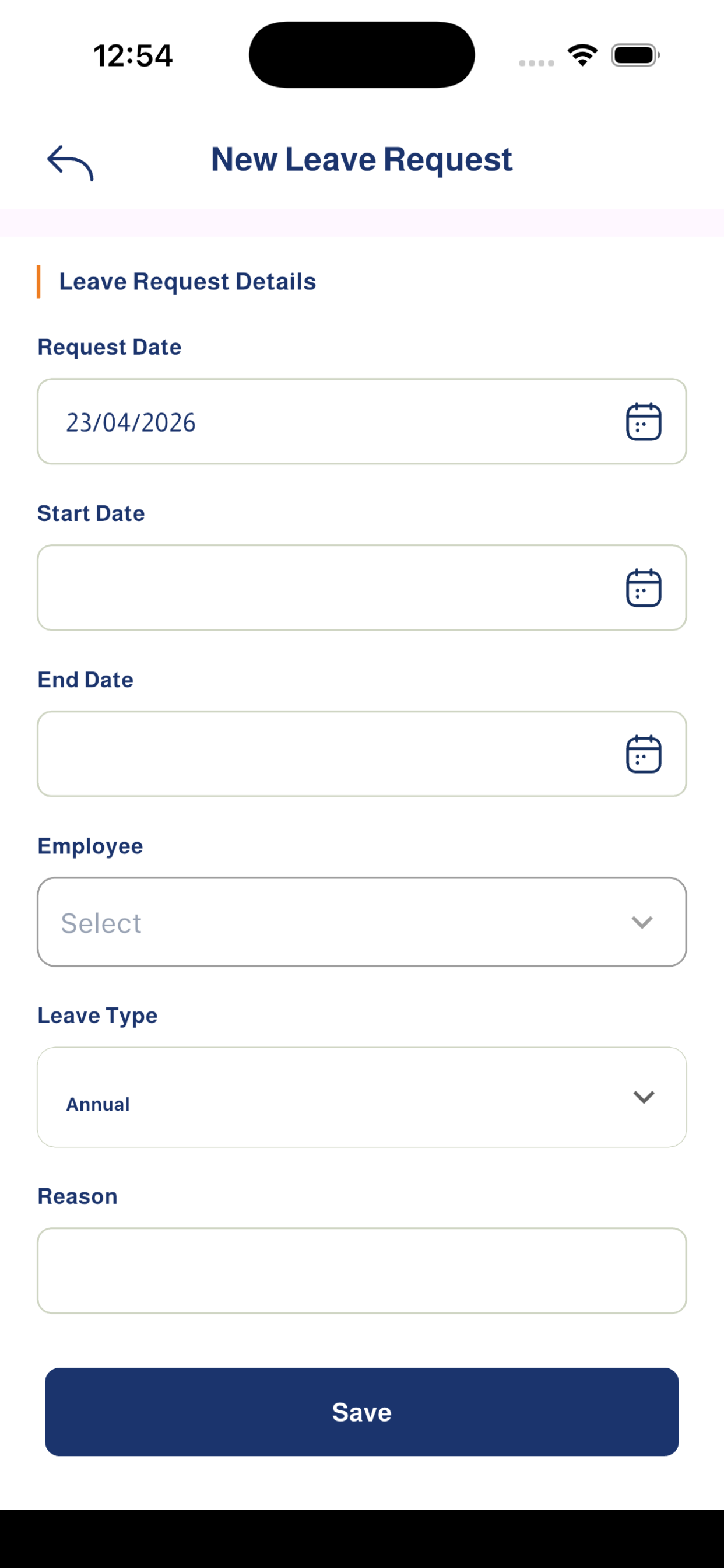Viewport: 724px width, 1568px height.
Task: Focus the Reason text field
Action: pyautogui.click(x=362, y=1270)
